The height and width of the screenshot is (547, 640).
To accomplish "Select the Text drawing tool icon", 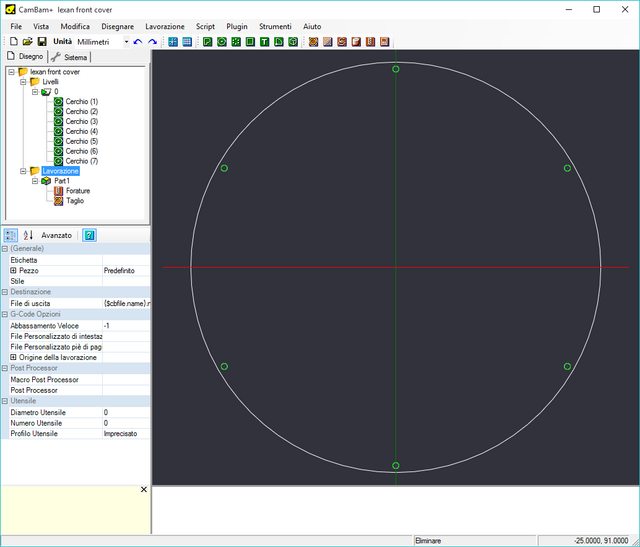I will tap(265, 42).
